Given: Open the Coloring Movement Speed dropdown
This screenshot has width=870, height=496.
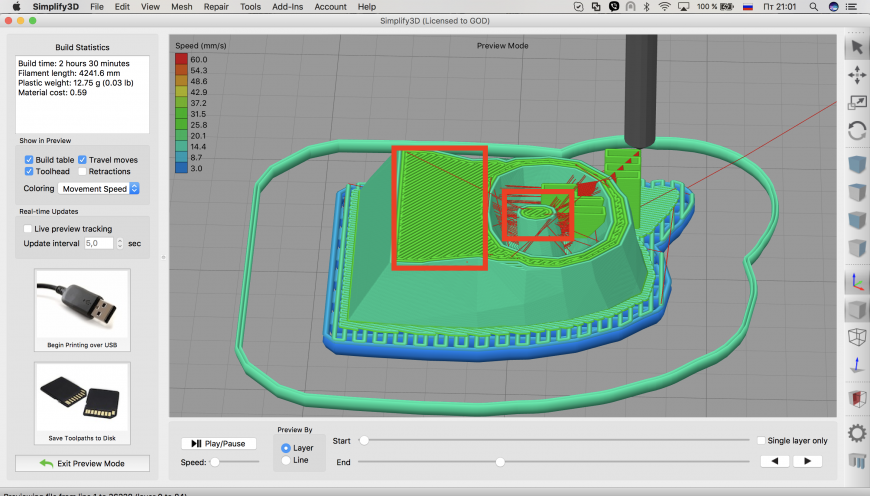Looking at the screenshot, I should (x=99, y=188).
